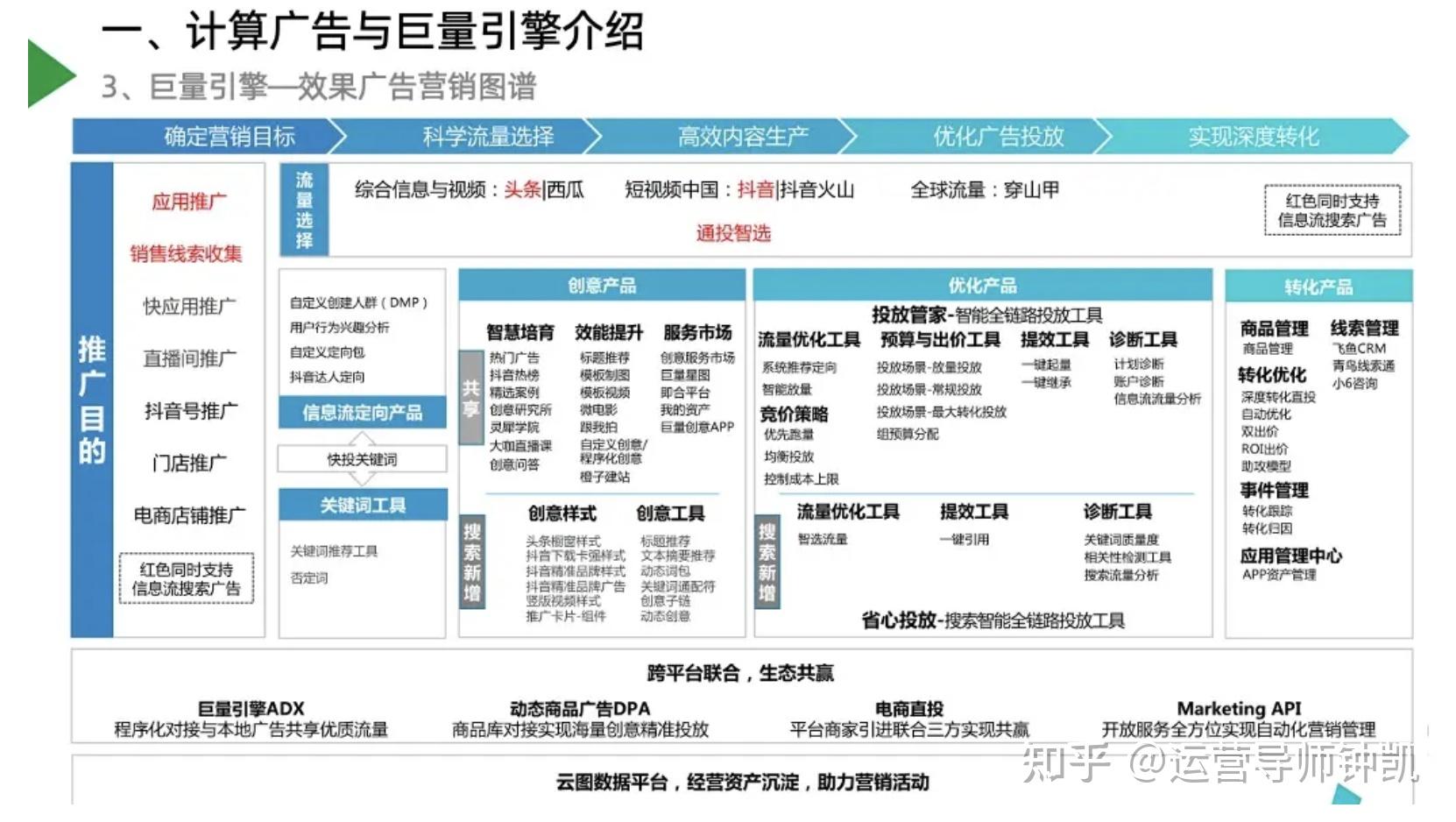Click the 应用管理中心 heading

(x=1290, y=556)
